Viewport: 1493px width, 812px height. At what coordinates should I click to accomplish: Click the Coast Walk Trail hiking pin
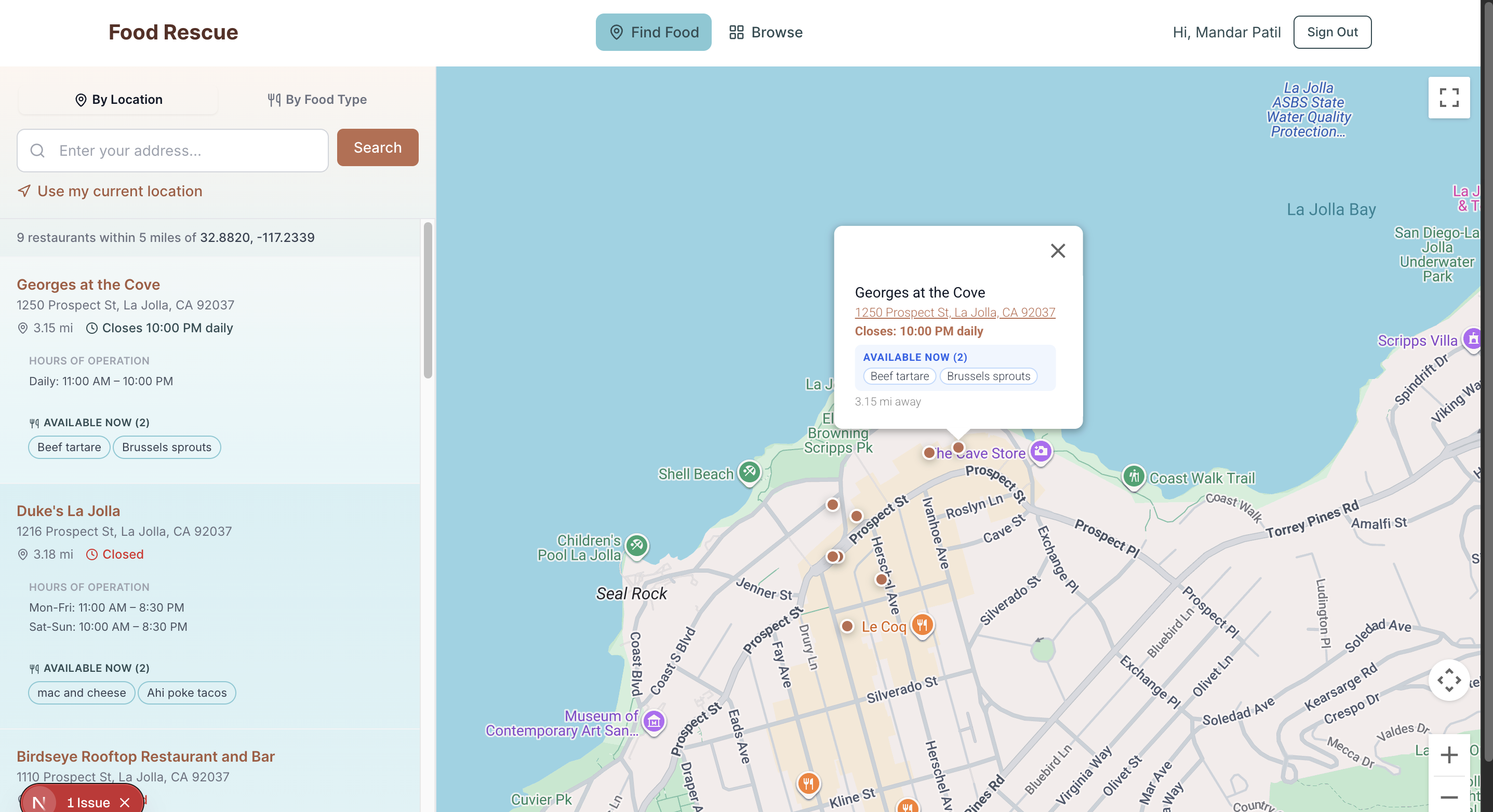click(x=1133, y=476)
